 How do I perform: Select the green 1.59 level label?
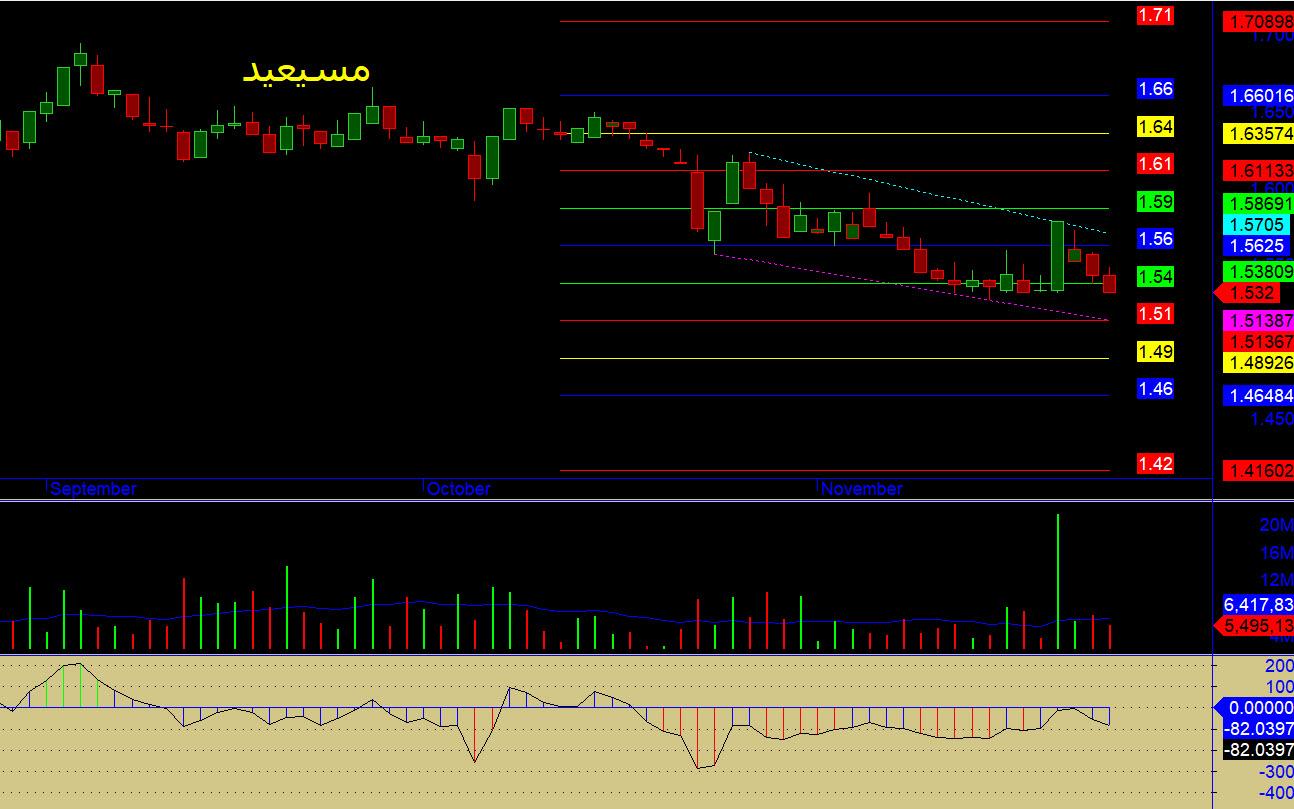pos(1155,202)
